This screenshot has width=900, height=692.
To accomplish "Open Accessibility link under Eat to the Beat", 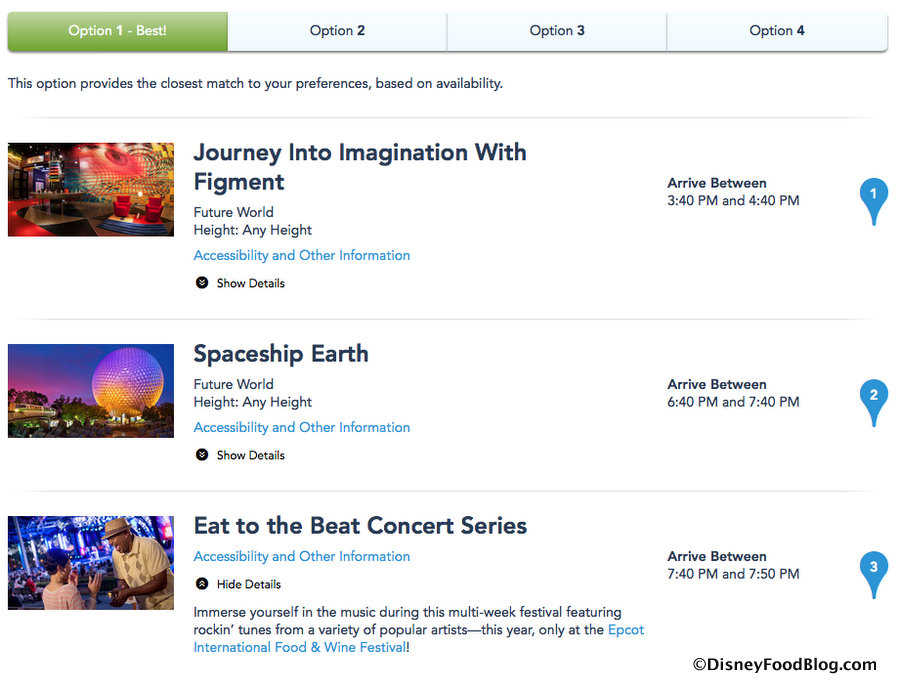I will click(302, 556).
